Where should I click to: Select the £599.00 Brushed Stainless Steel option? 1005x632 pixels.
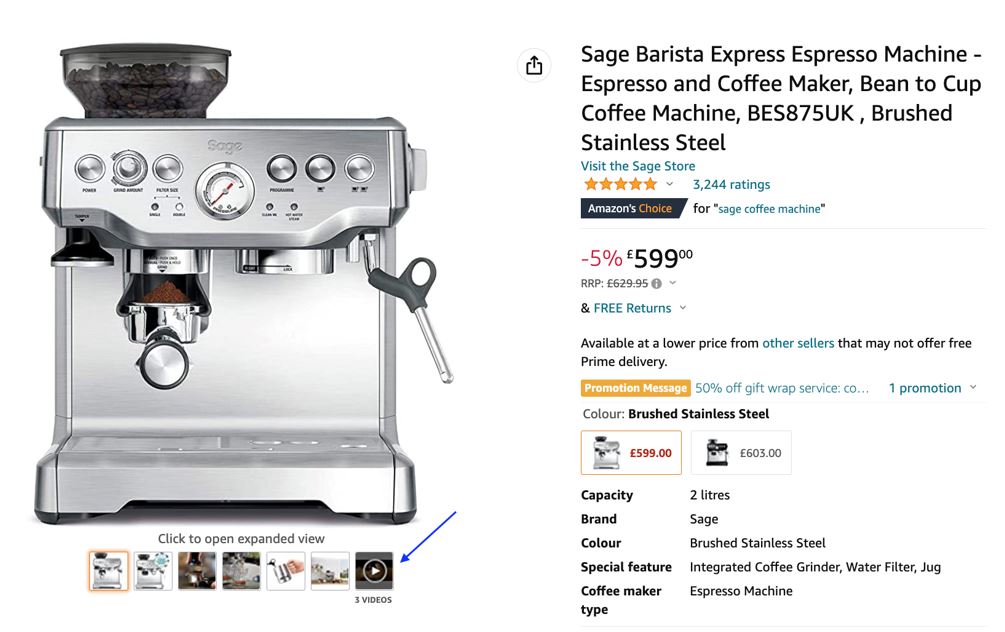[631, 453]
